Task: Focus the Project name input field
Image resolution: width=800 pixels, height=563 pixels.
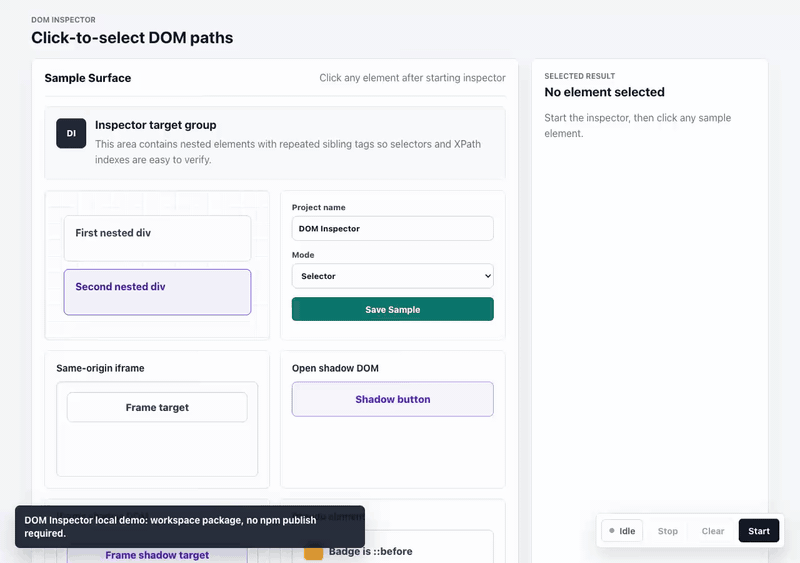Action: point(392,229)
